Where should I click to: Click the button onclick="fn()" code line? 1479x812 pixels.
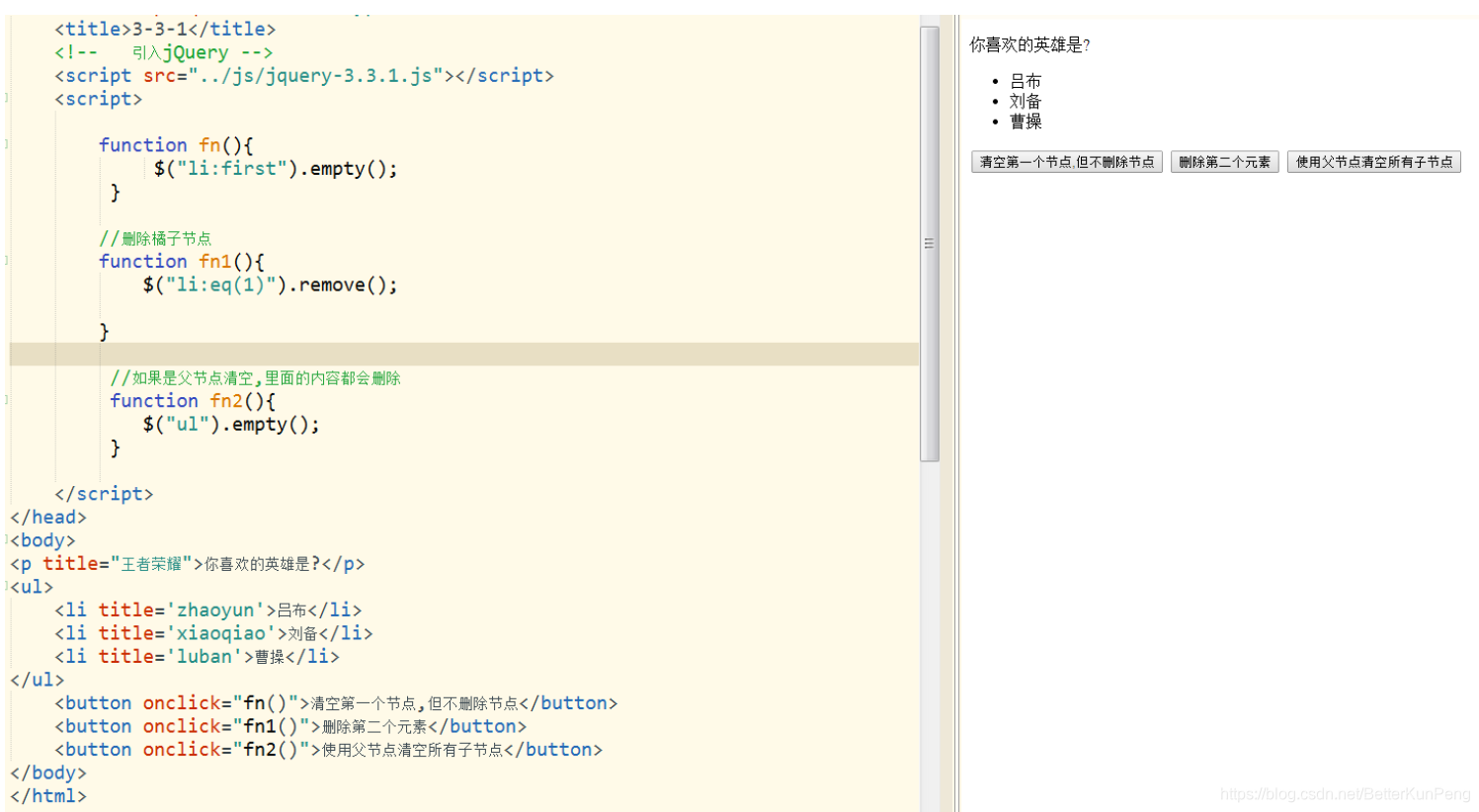point(336,703)
